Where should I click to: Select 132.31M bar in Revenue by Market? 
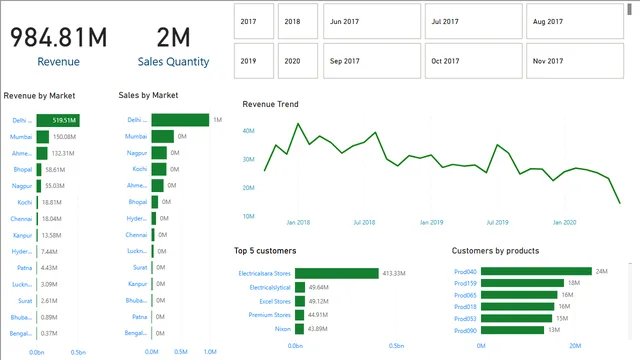42,153
